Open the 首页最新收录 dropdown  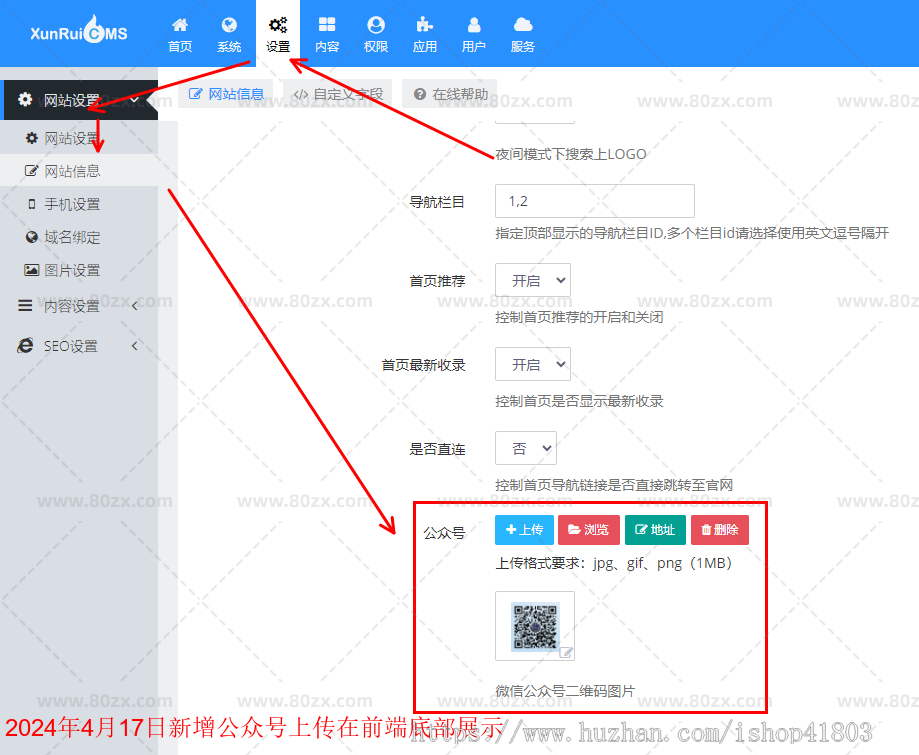pos(532,364)
